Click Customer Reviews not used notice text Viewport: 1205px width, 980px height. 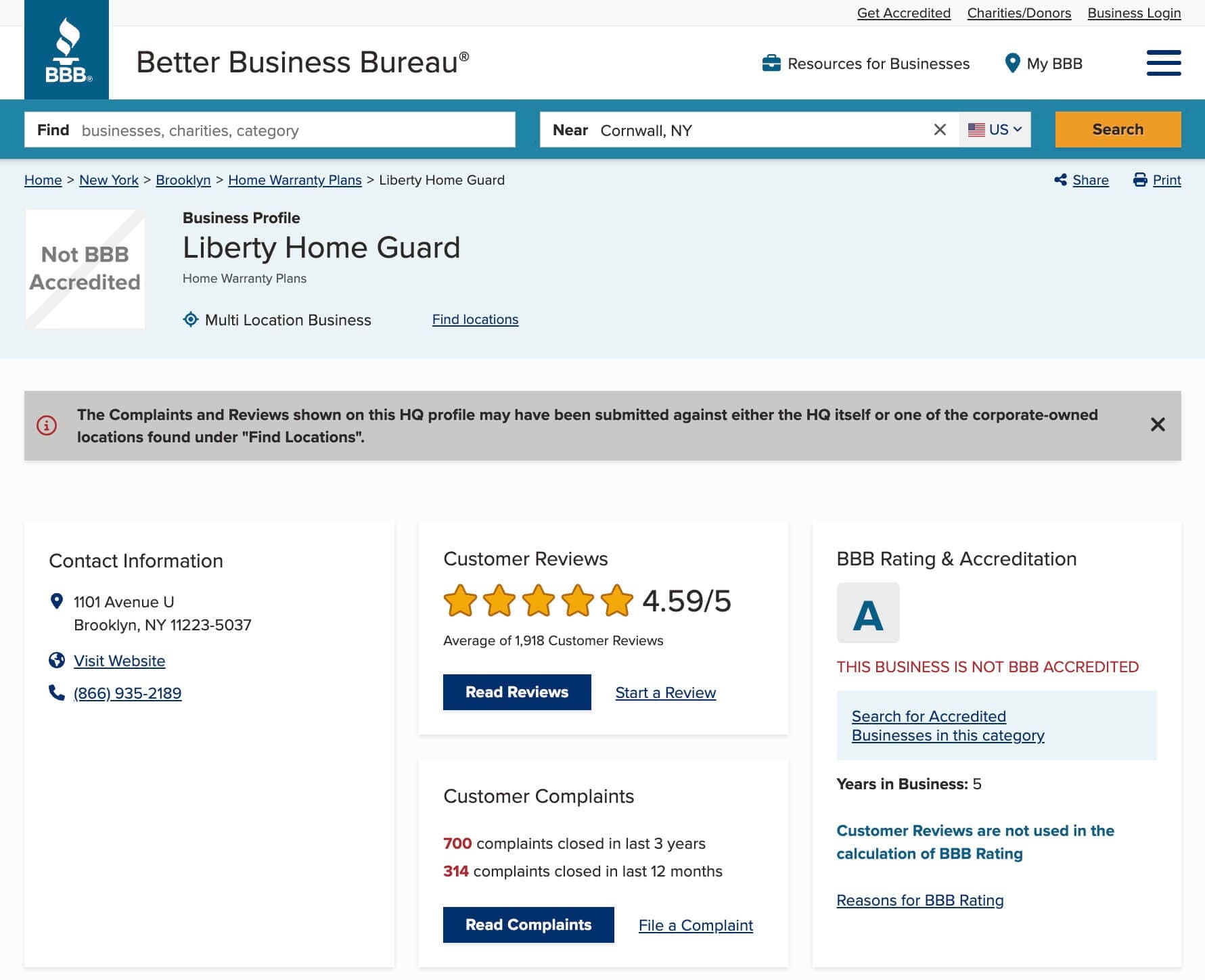click(x=975, y=842)
